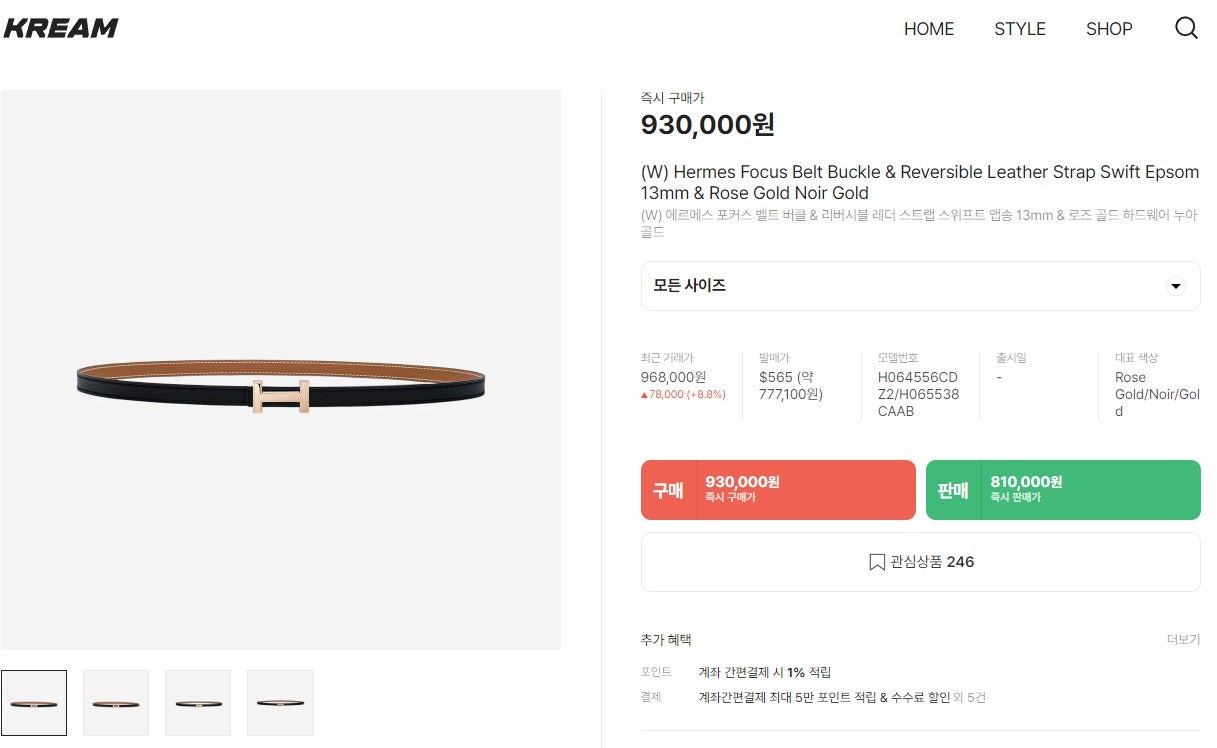Go to the HOME menu
1217x748 pixels.
[x=928, y=29]
